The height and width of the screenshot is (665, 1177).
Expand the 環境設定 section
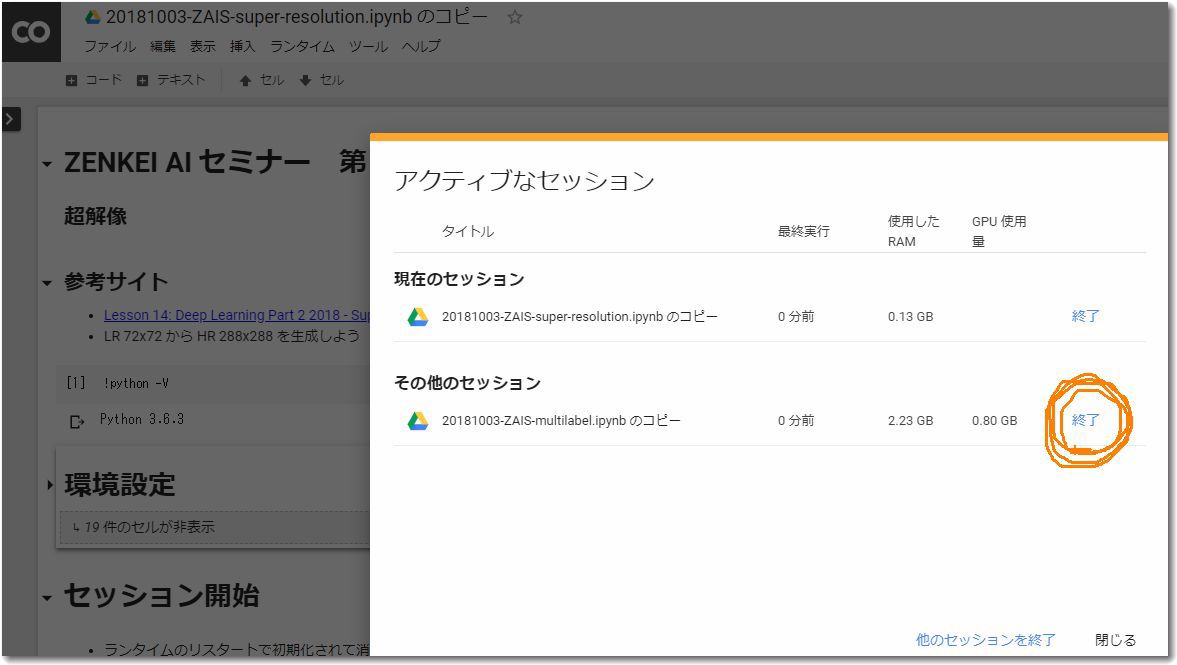coord(48,486)
